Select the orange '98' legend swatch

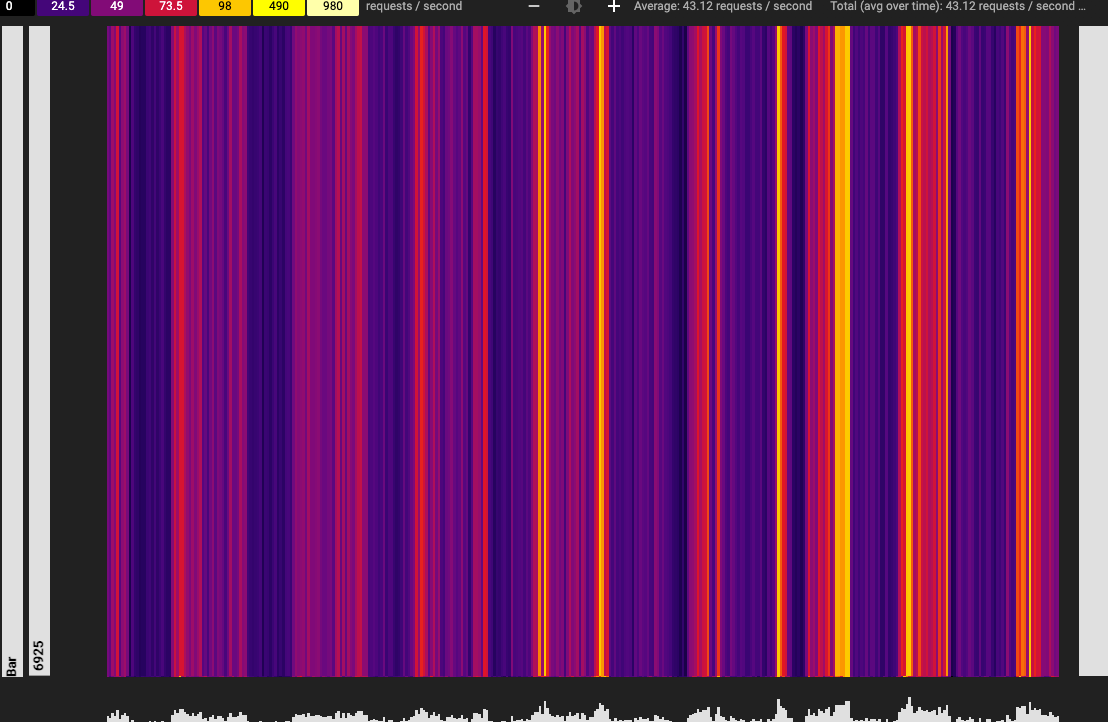coord(225,6)
